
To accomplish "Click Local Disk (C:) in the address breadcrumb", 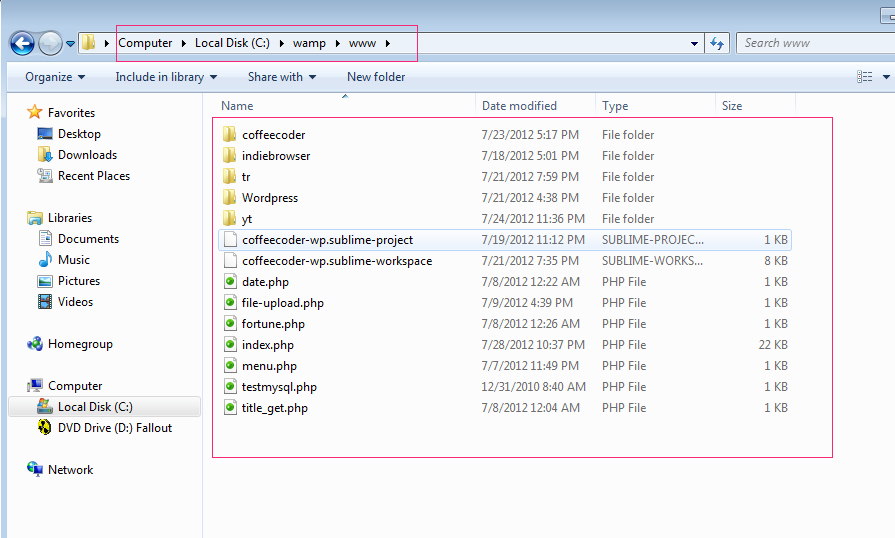I will [x=232, y=43].
